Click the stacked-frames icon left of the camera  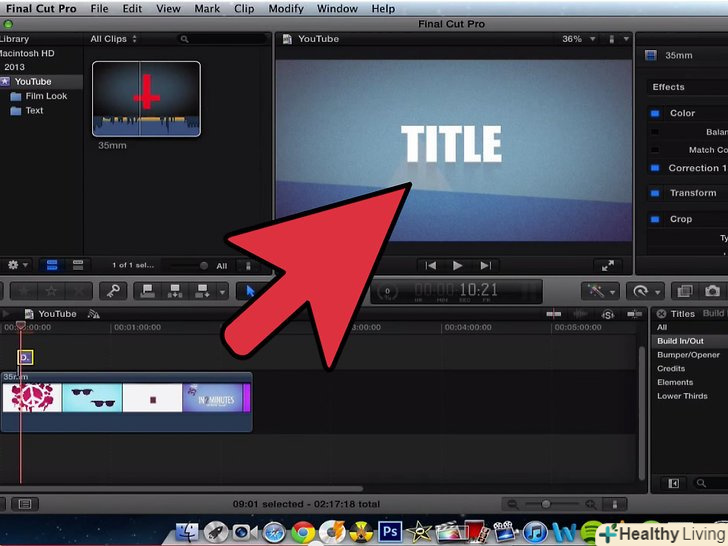685,291
